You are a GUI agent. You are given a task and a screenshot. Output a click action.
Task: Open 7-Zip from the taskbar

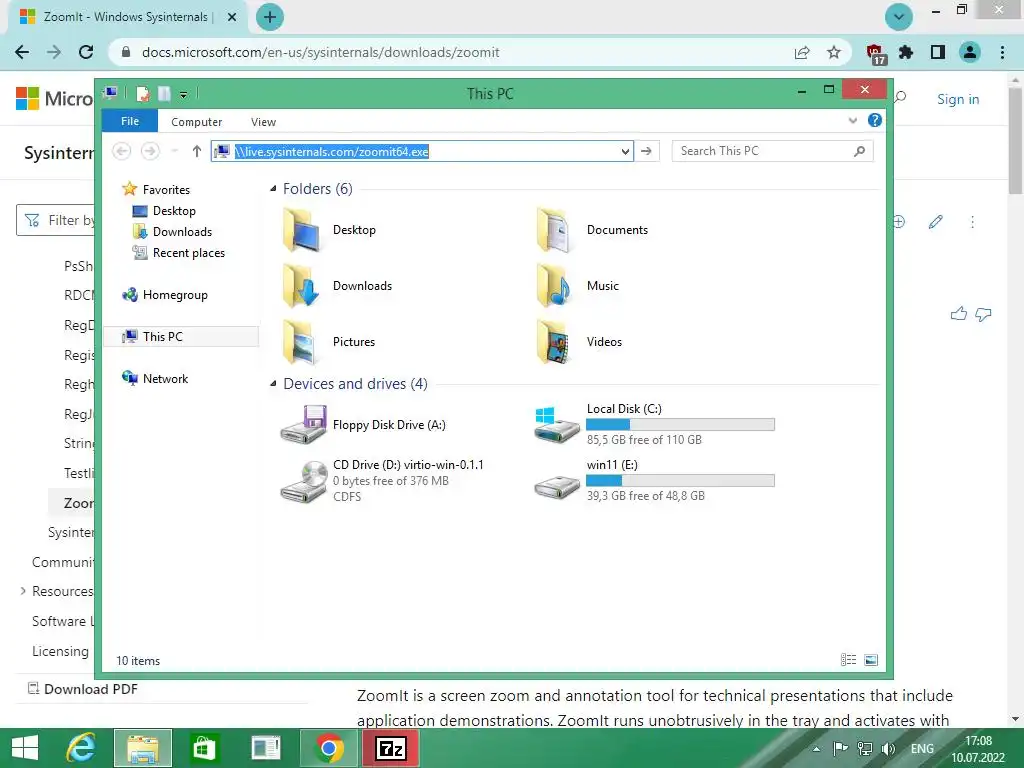pos(391,748)
